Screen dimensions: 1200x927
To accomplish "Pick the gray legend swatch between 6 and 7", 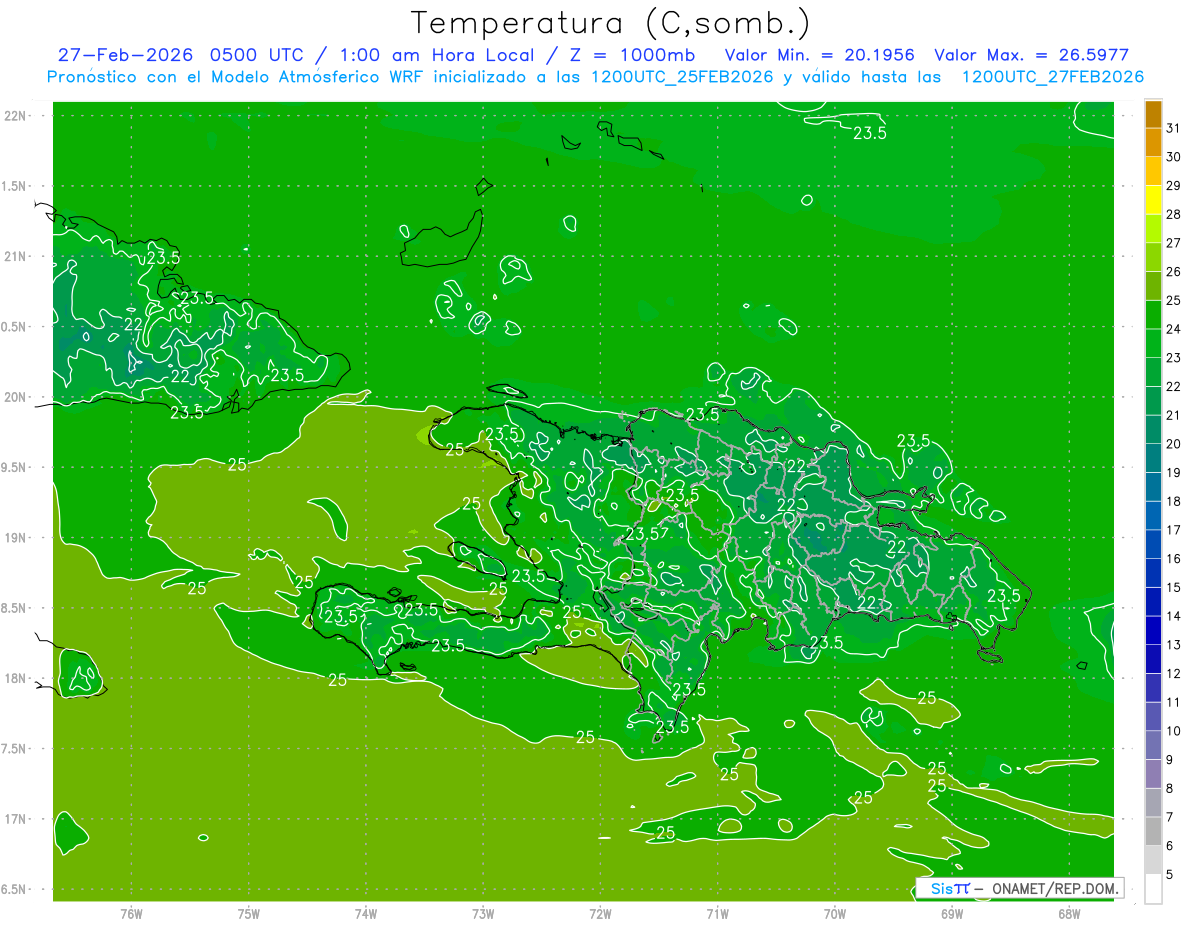I will point(1154,832).
